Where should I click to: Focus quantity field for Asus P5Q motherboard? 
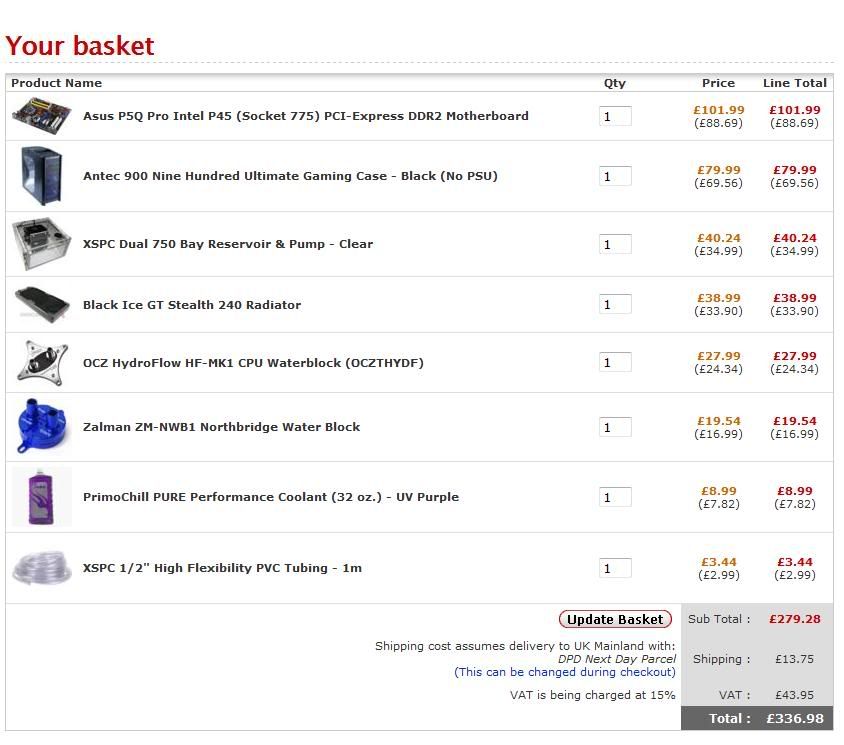point(615,116)
